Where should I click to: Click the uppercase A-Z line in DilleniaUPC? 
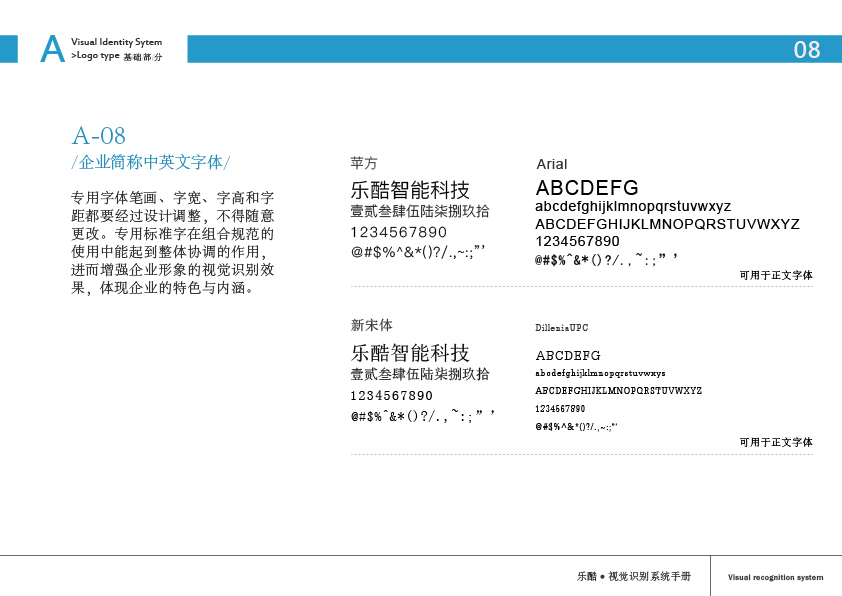click(619, 391)
